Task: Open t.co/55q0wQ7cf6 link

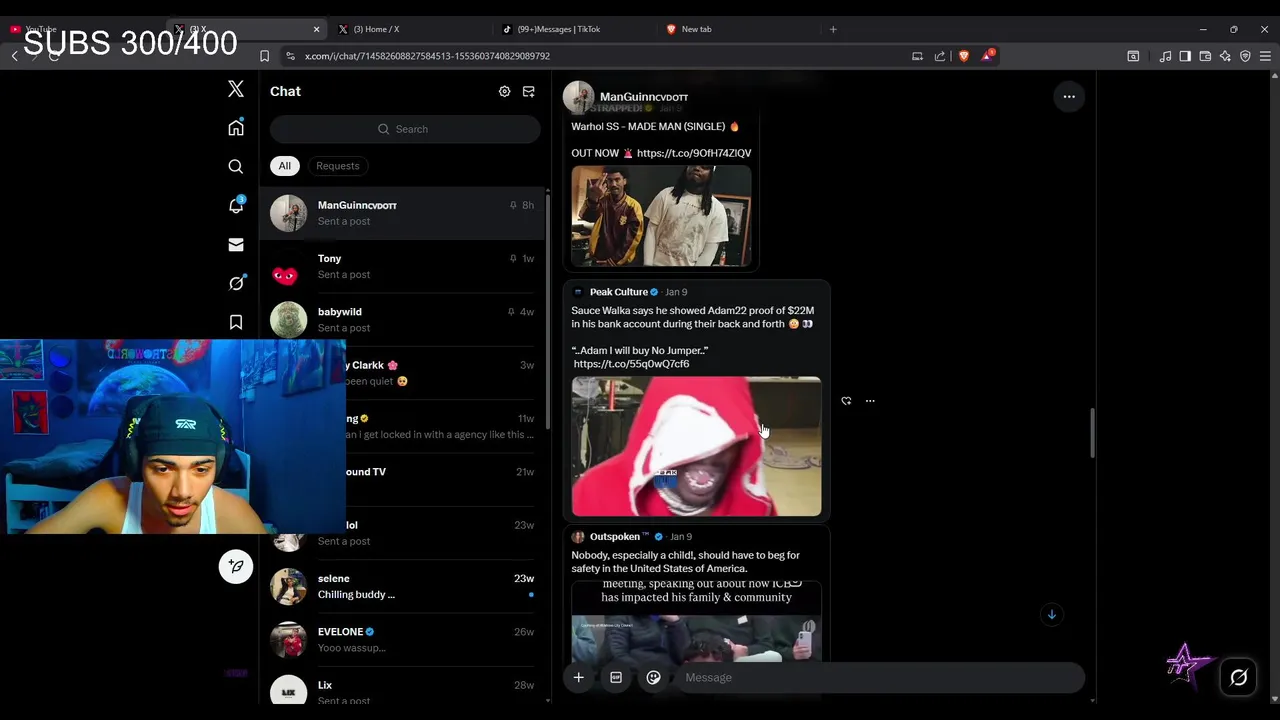Action: point(631,364)
